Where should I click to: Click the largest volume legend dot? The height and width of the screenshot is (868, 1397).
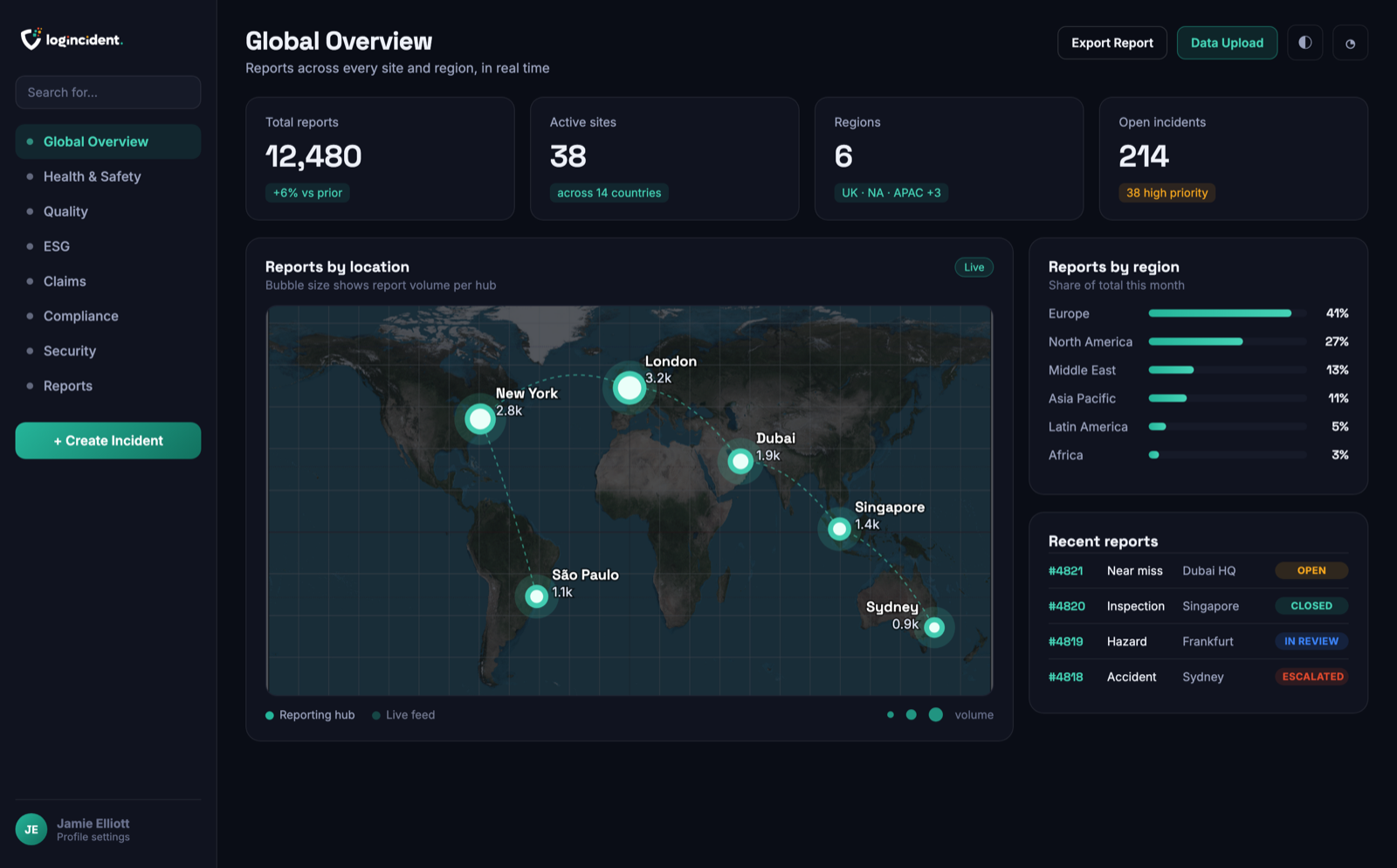936,714
